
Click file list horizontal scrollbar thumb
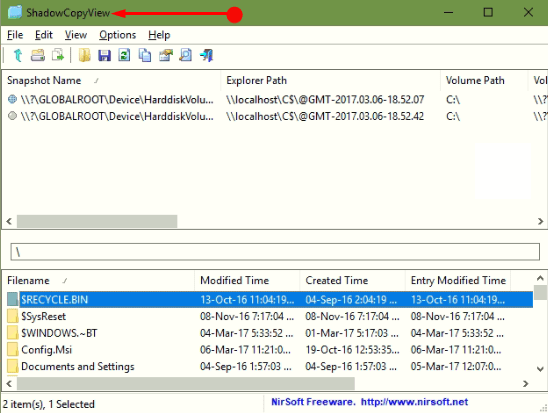186,383
